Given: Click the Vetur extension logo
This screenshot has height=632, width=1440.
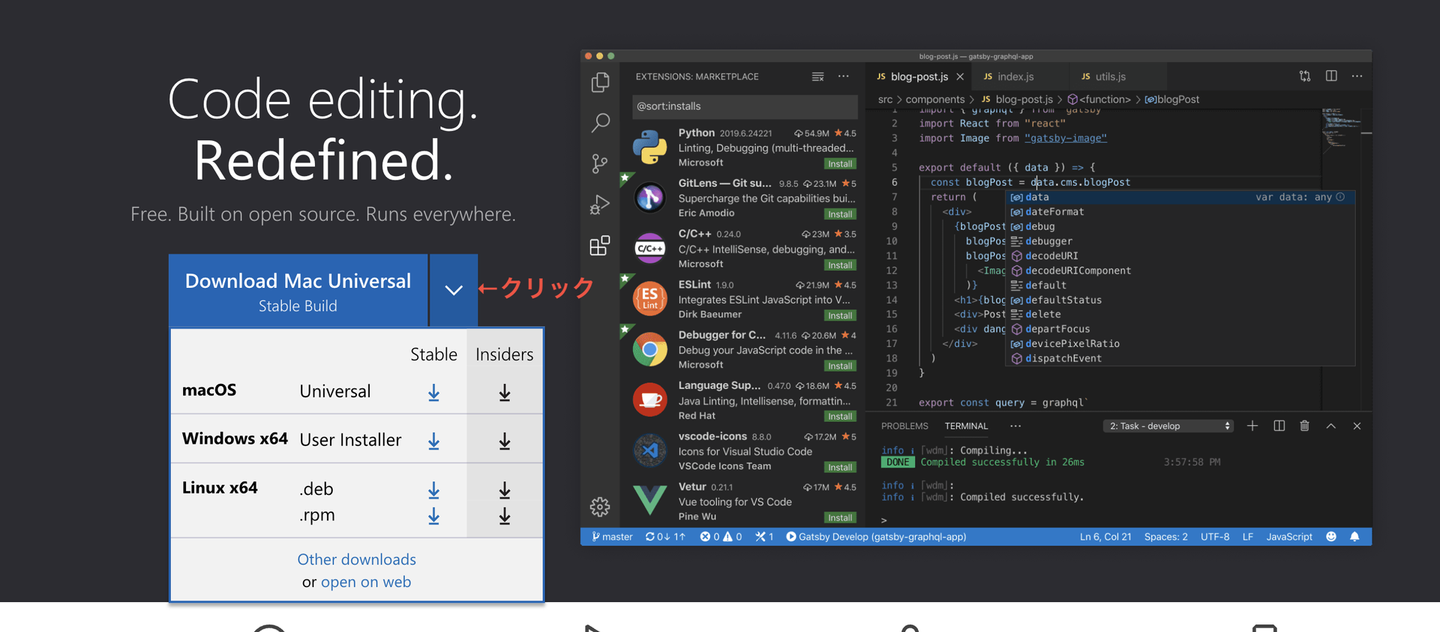Looking at the screenshot, I should [650, 500].
